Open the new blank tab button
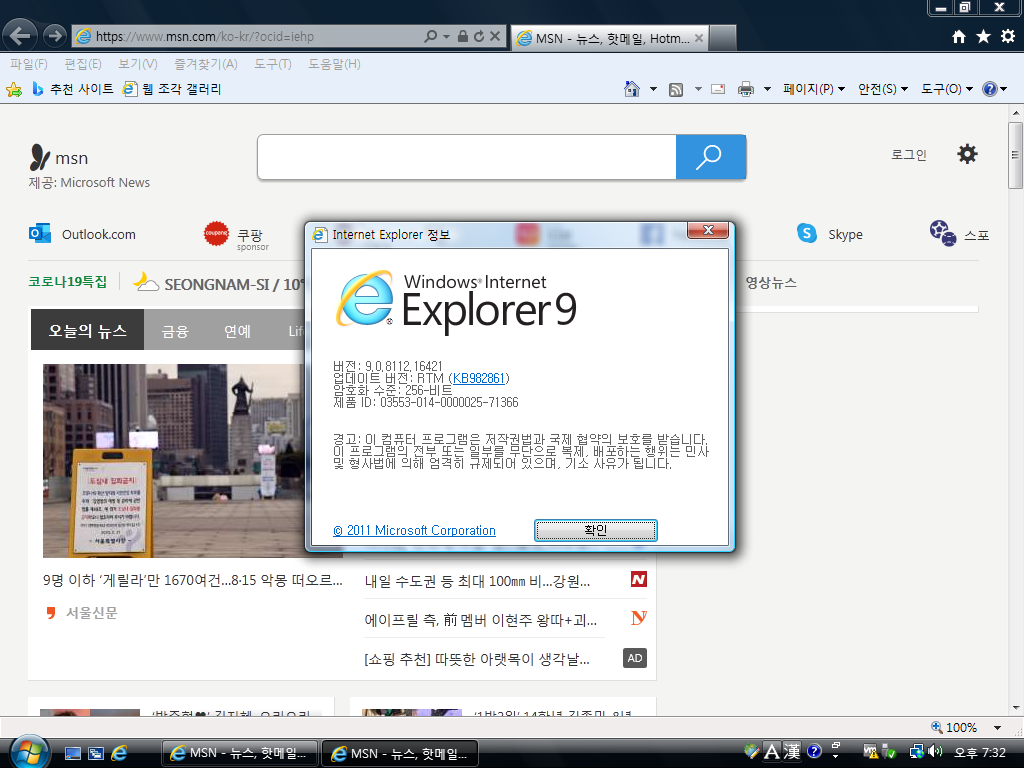The width and height of the screenshot is (1024, 768). point(723,38)
